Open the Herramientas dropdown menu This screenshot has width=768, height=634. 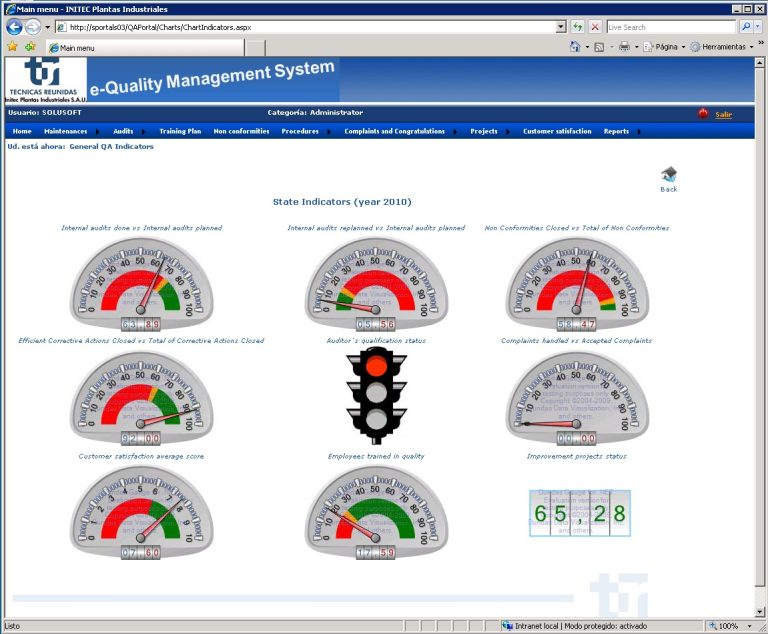(722, 47)
